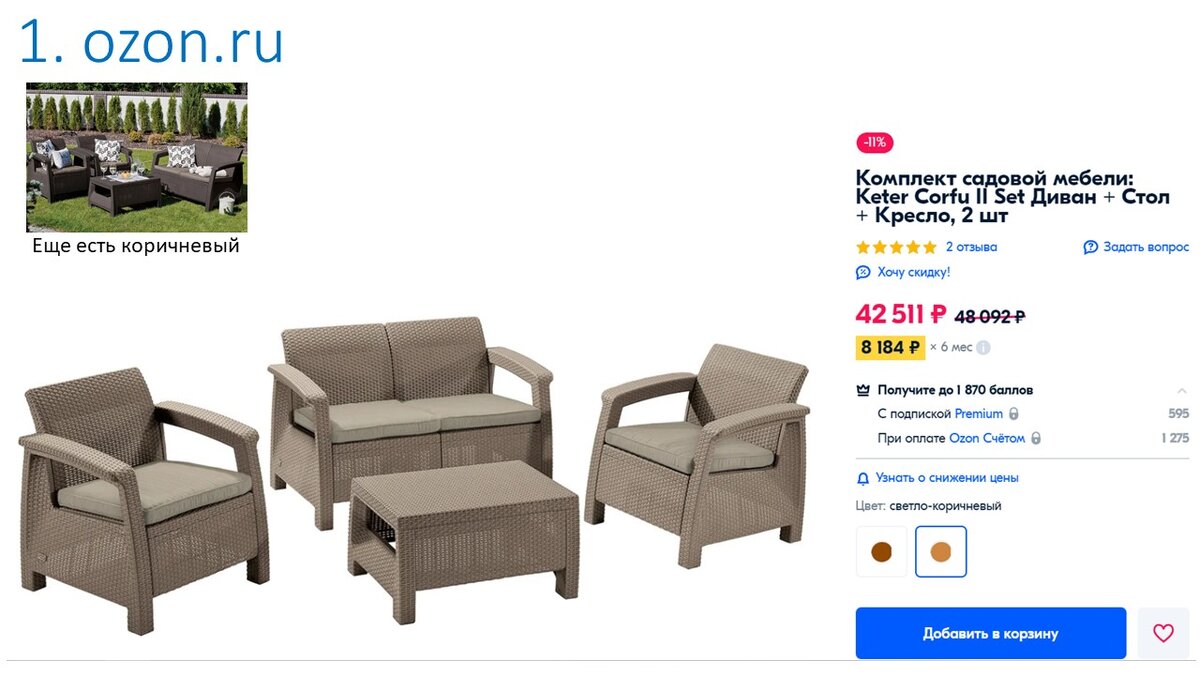
Task: Click Узнать о снижении цены link
Action: (947, 478)
